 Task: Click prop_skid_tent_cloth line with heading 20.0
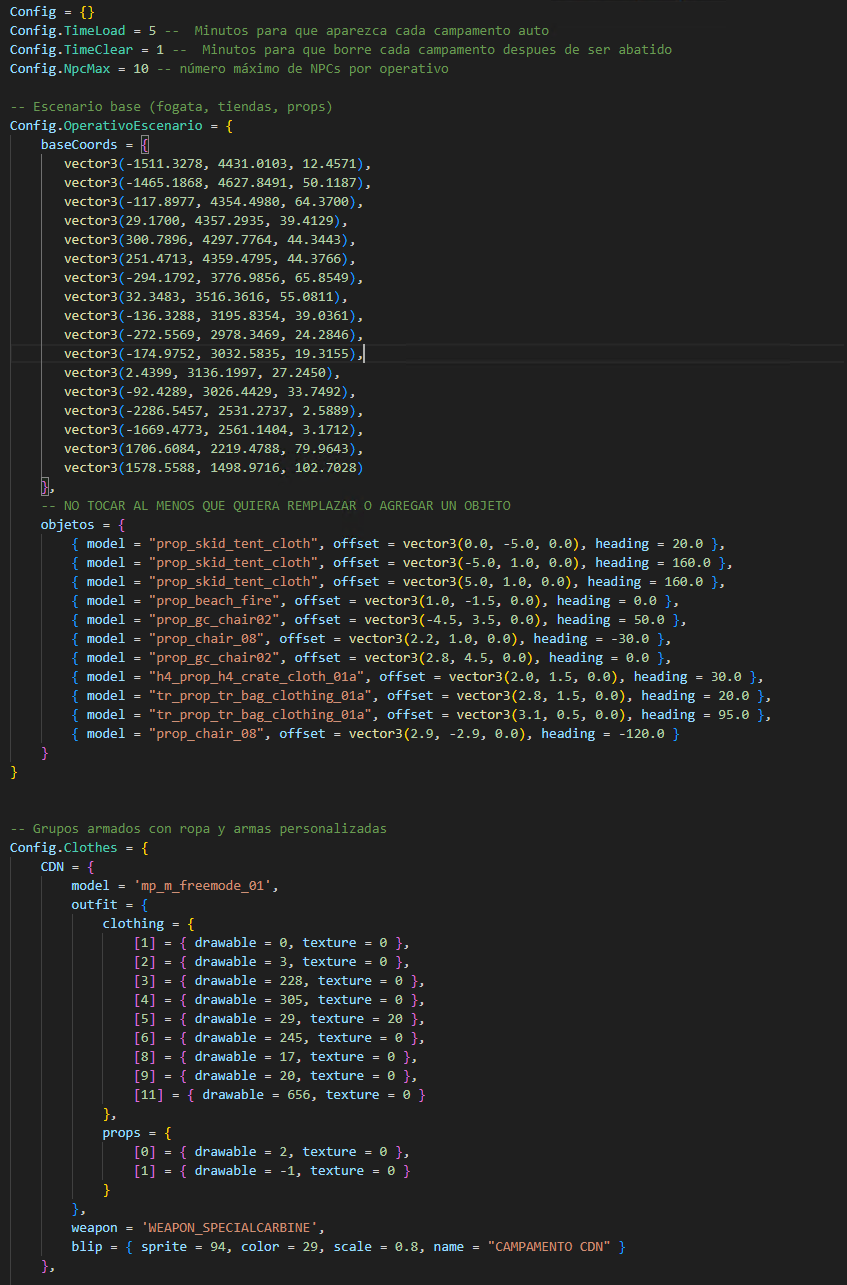(x=398, y=544)
